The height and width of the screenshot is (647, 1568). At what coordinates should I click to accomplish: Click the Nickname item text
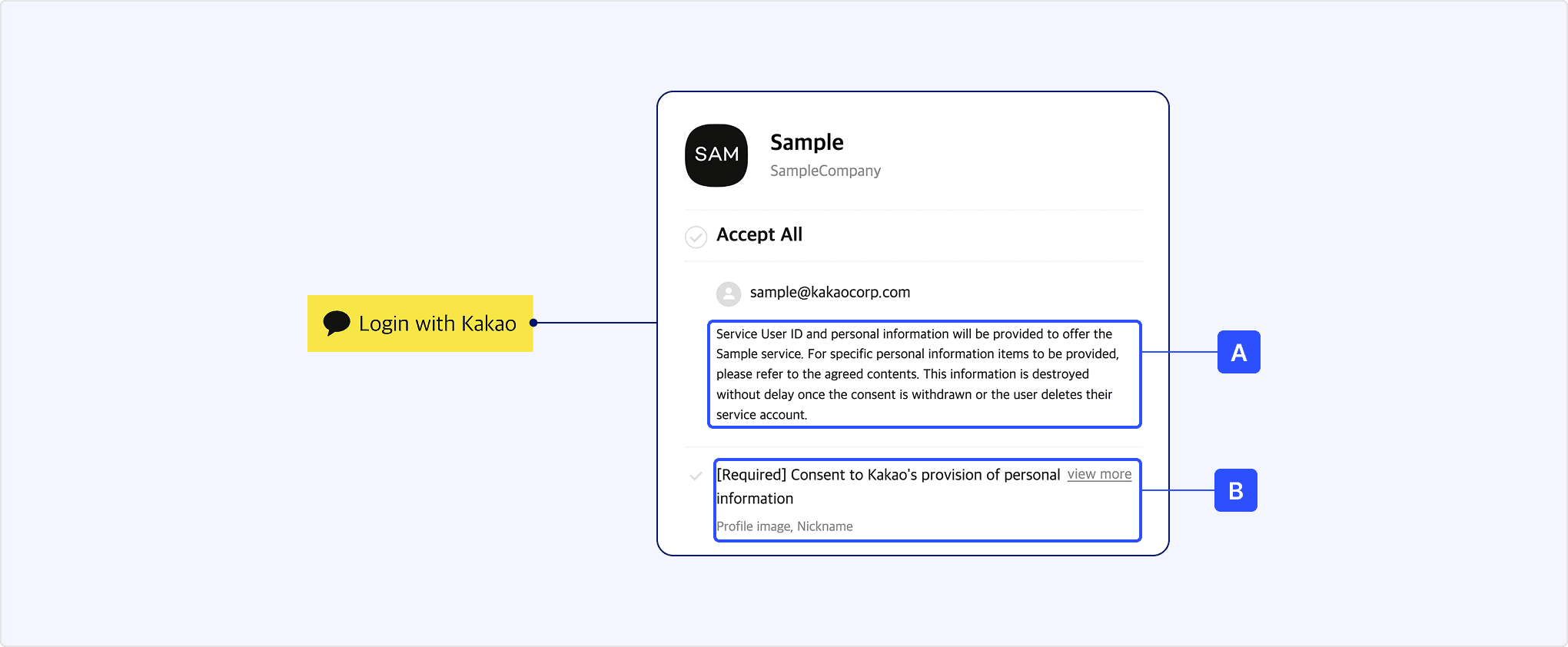[x=825, y=526]
